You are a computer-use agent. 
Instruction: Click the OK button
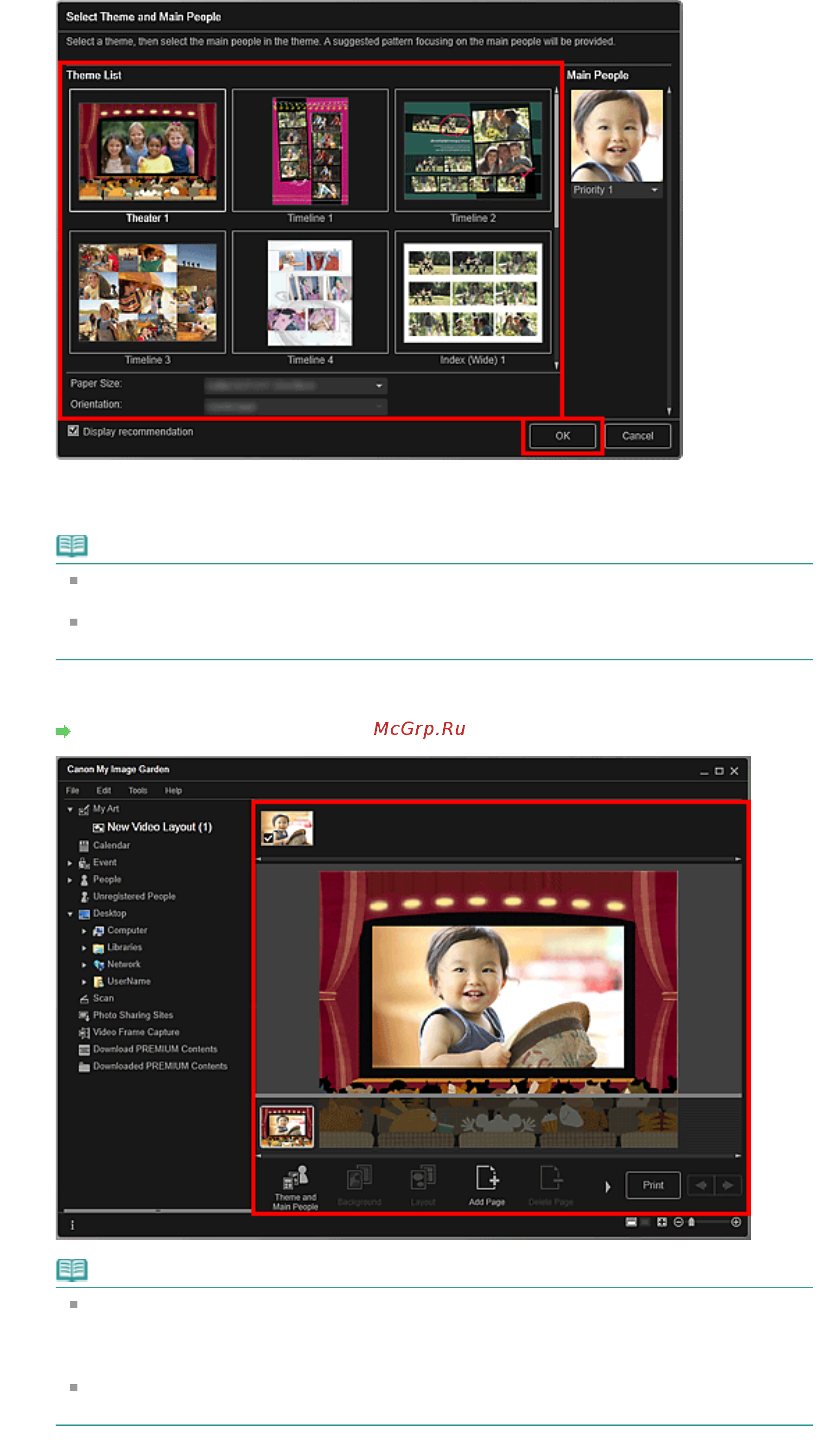tap(562, 436)
